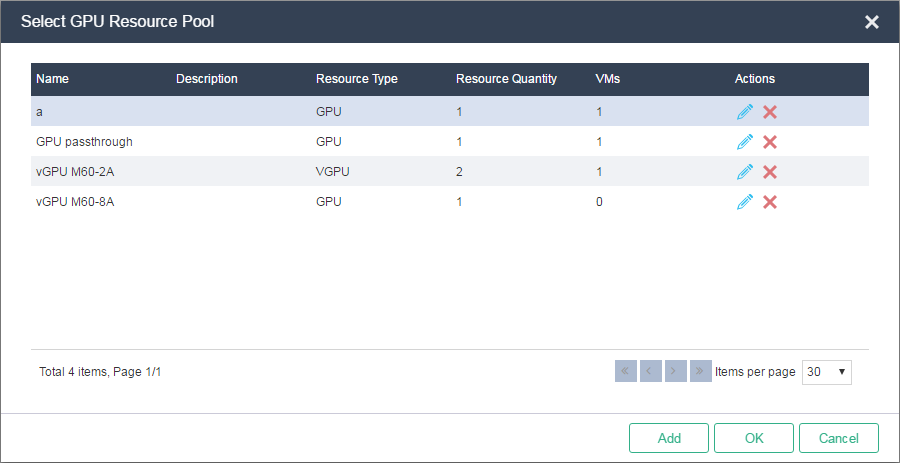Edit the pool named 'a'
Image resolution: width=900 pixels, height=463 pixels.
tap(744, 112)
